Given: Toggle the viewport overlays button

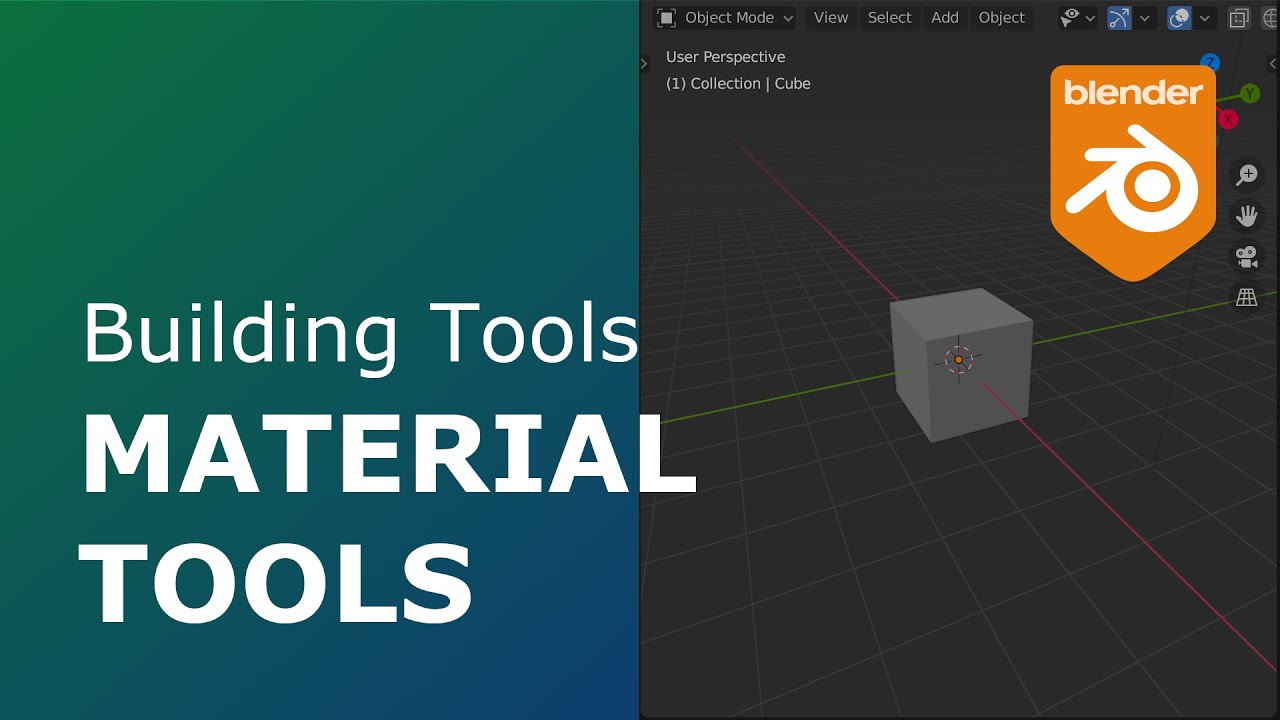Looking at the screenshot, I should pyautogui.click(x=1180, y=18).
